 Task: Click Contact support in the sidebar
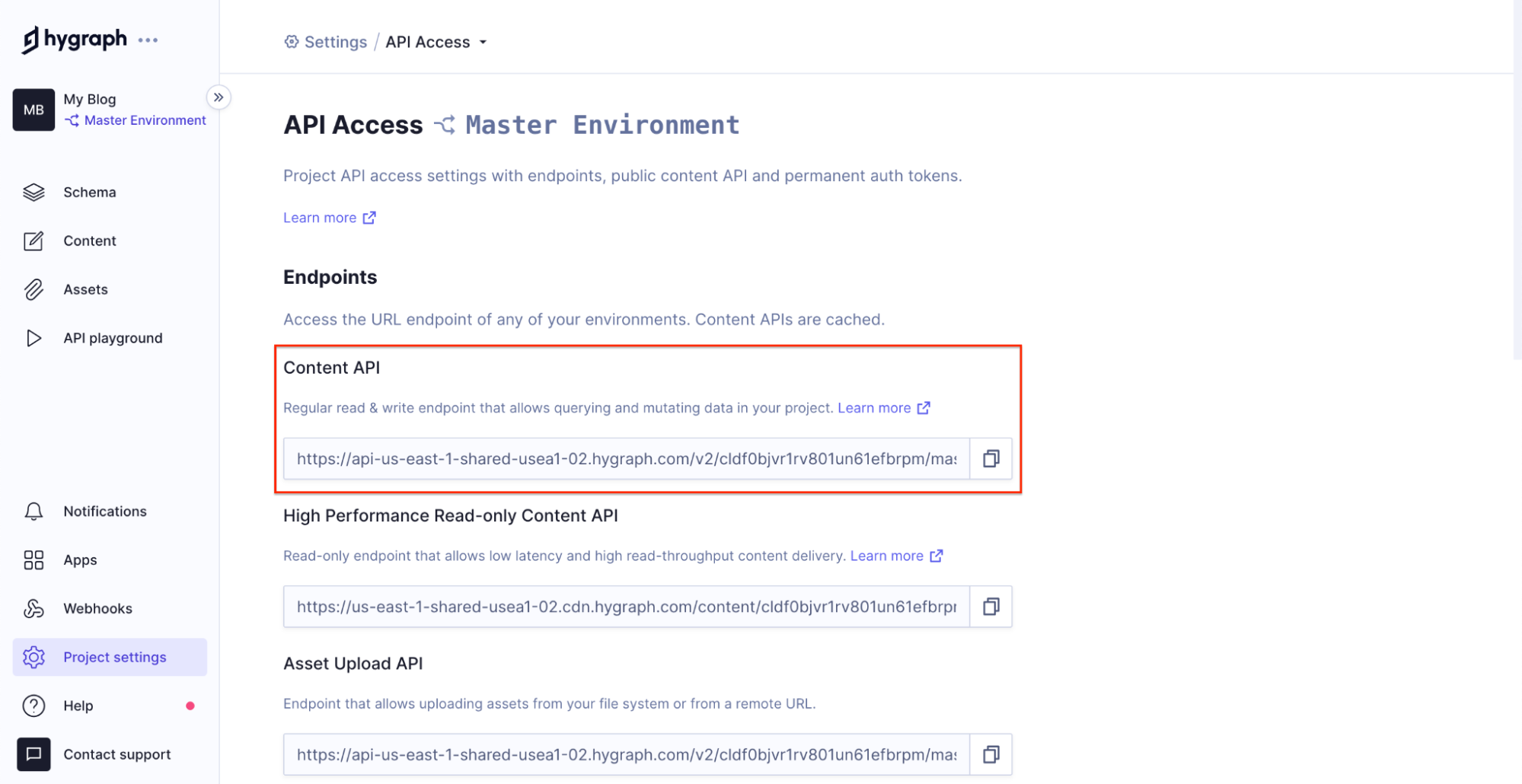(x=116, y=754)
